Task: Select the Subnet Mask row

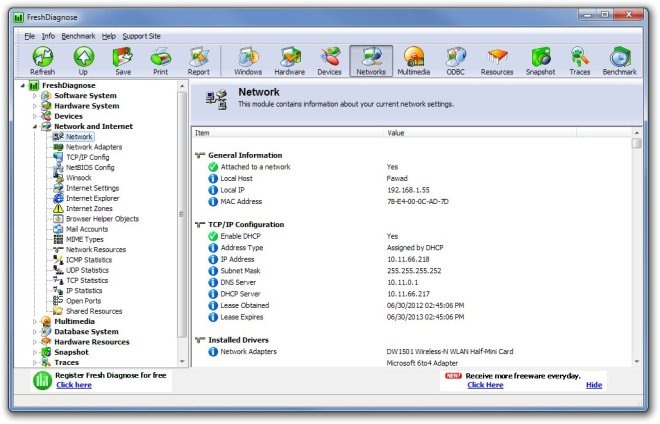Action: point(412,271)
